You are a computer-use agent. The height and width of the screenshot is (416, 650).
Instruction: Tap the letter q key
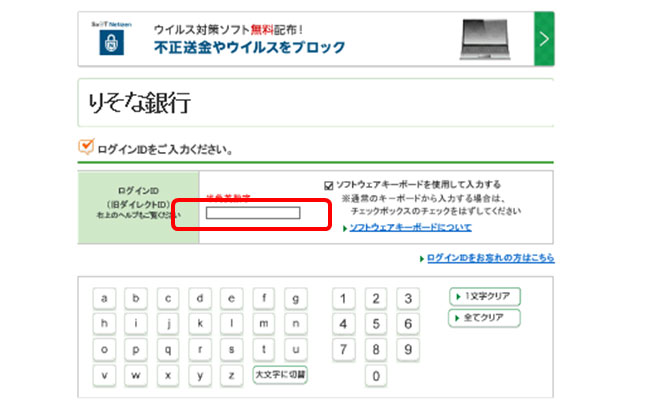[x=168, y=350]
